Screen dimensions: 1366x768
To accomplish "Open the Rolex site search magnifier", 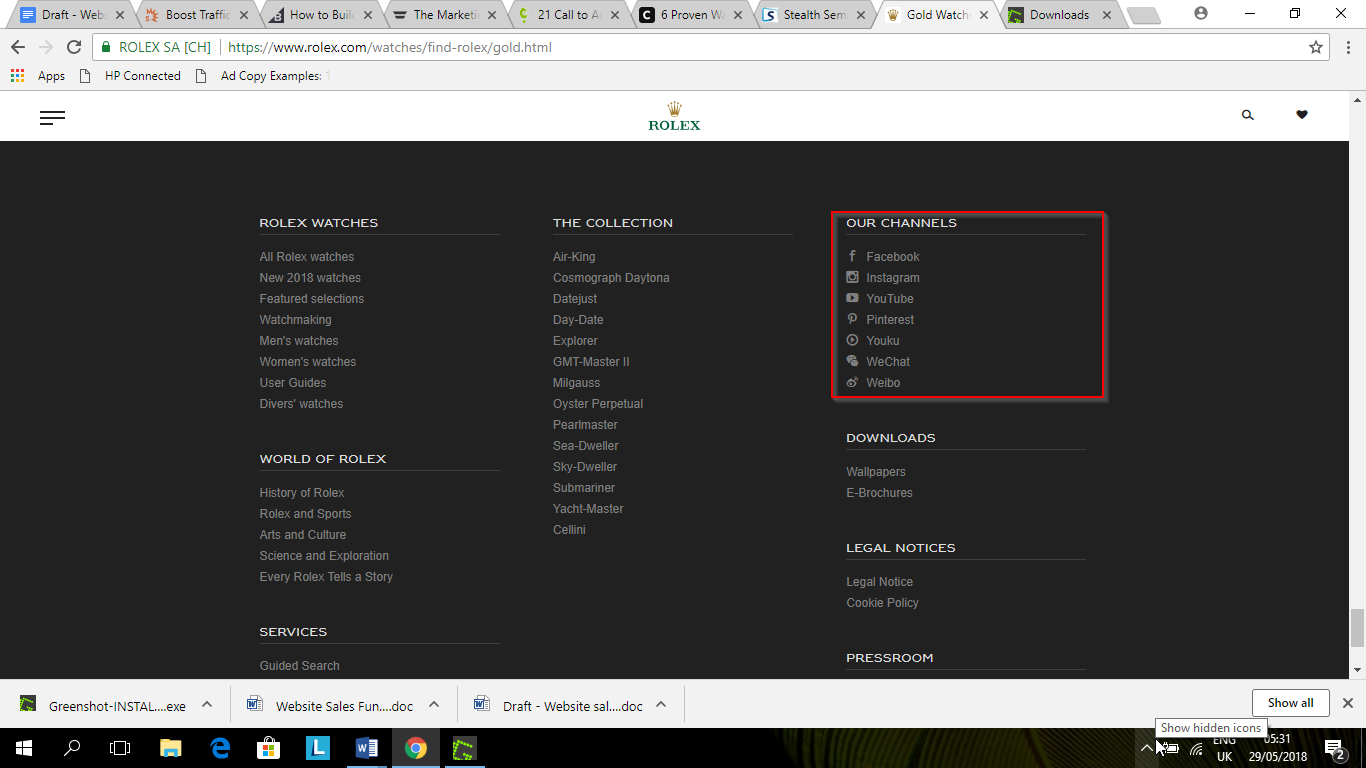I will point(1247,115).
